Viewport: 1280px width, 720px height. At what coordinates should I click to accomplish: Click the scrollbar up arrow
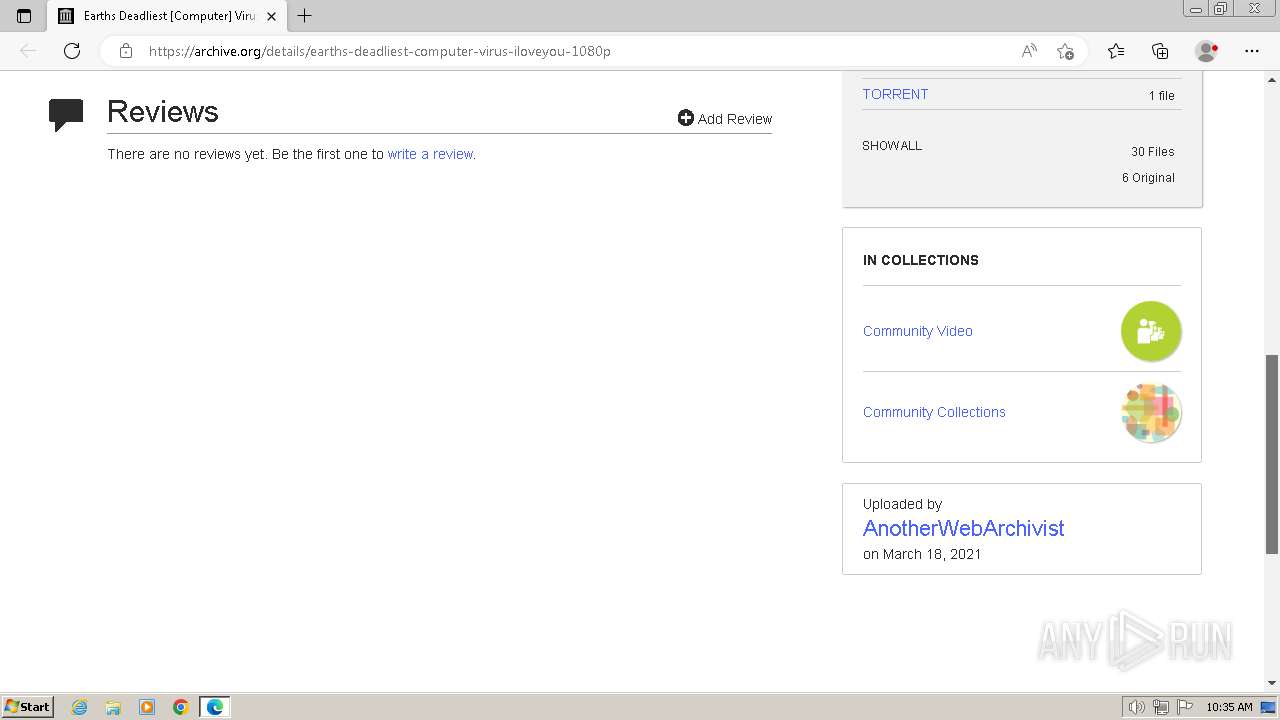(1272, 78)
